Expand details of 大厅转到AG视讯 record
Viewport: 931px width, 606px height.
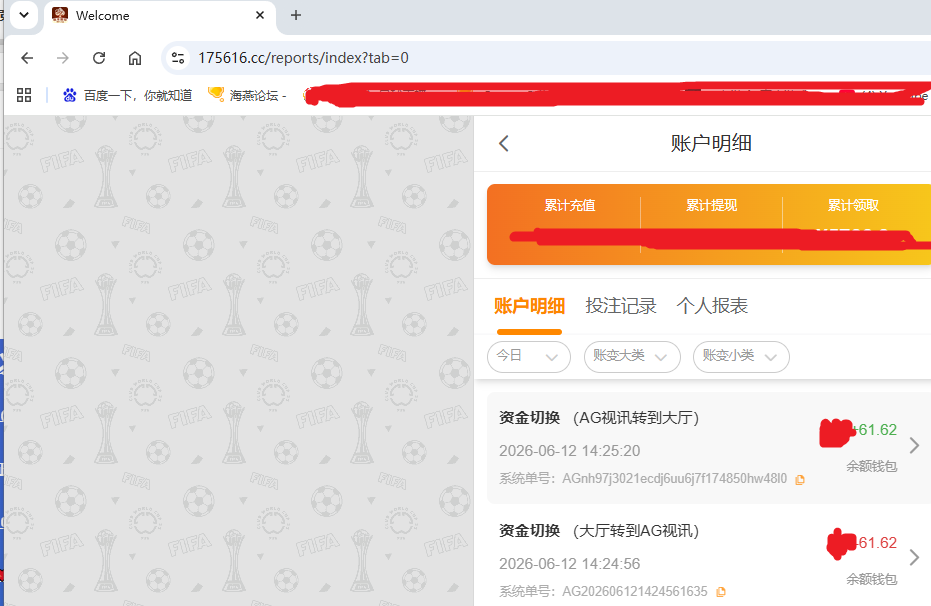click(914, 557)
